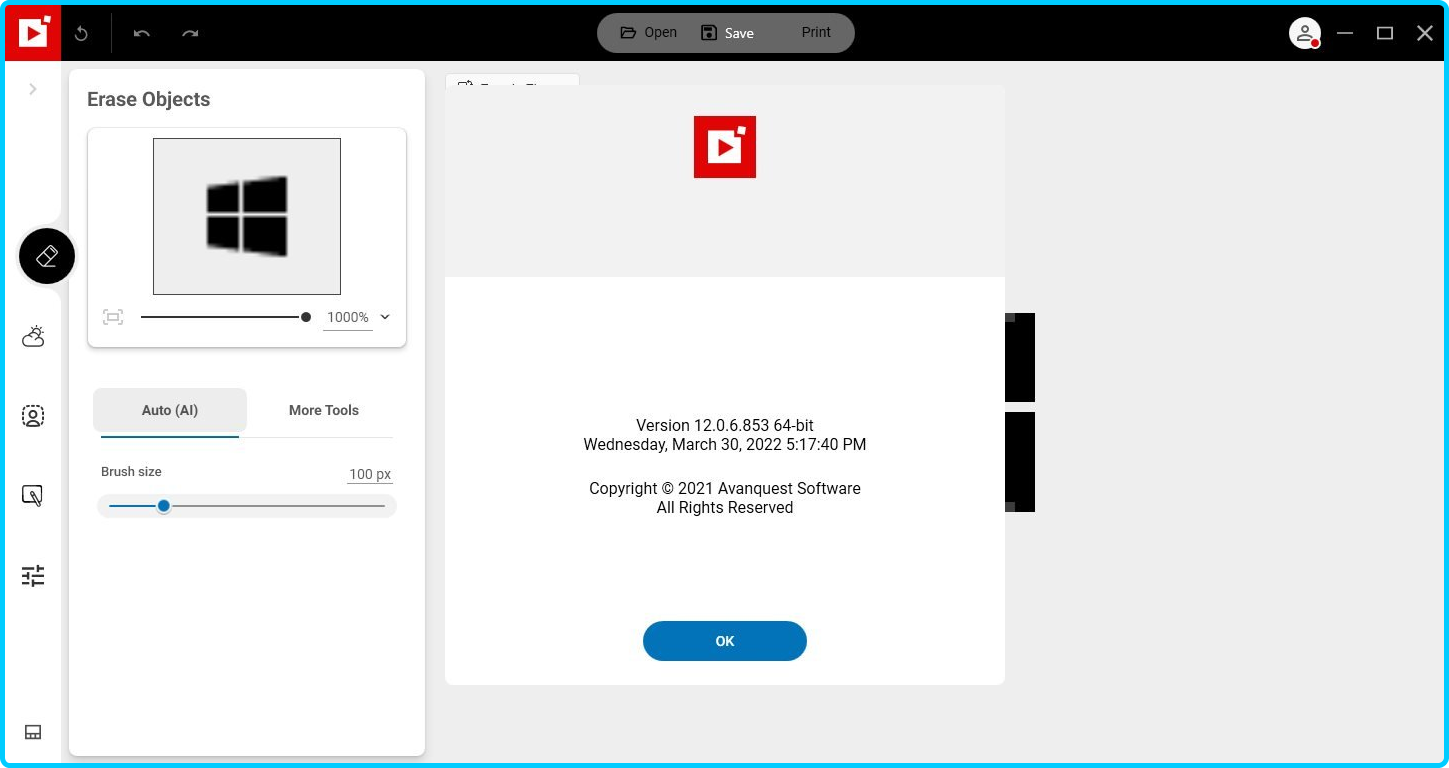Click the Brush size label
This screenshot has height=768, width=1449.
coord(131,471)
